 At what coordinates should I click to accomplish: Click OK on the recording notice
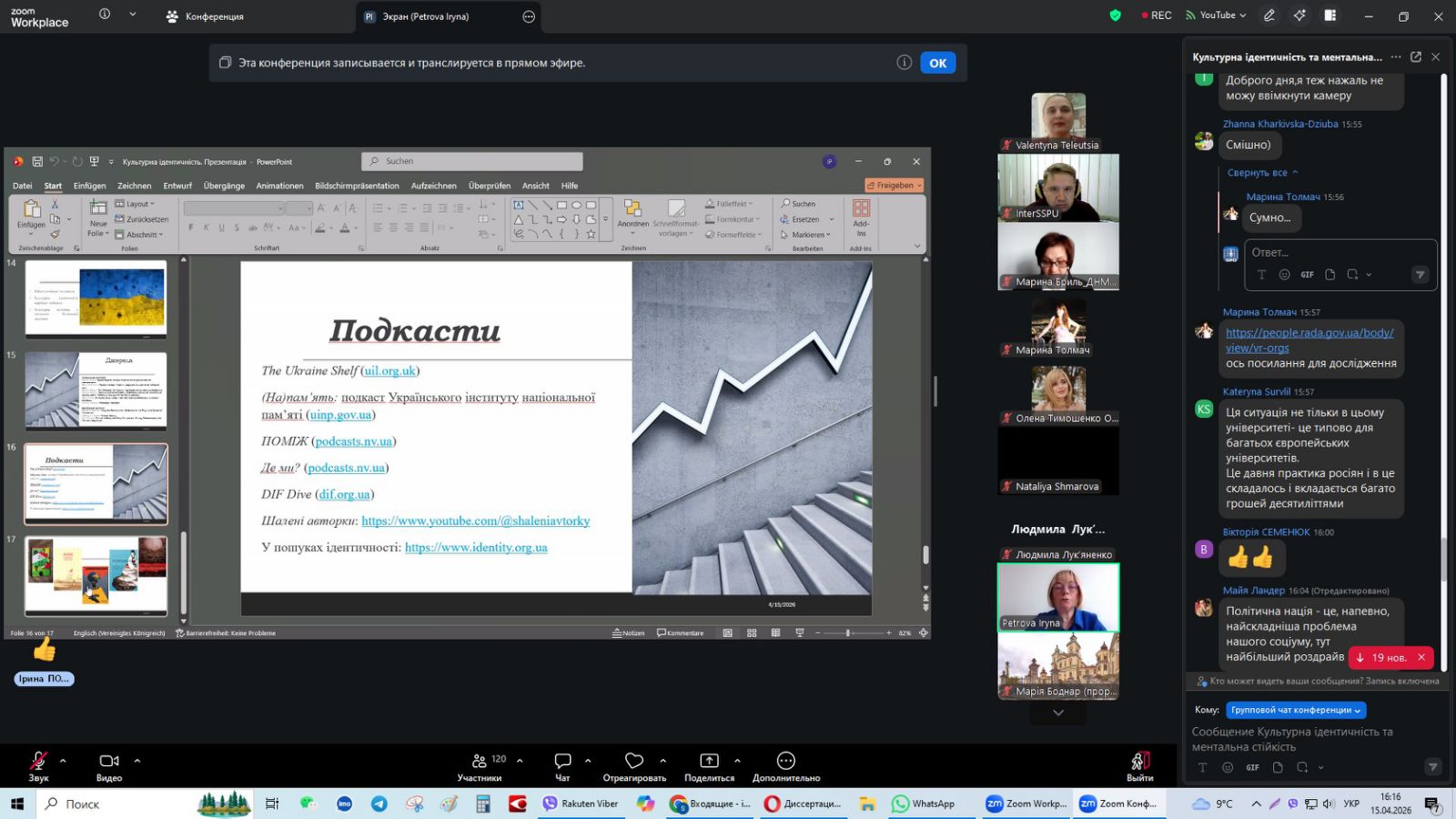tap(937, 63)
